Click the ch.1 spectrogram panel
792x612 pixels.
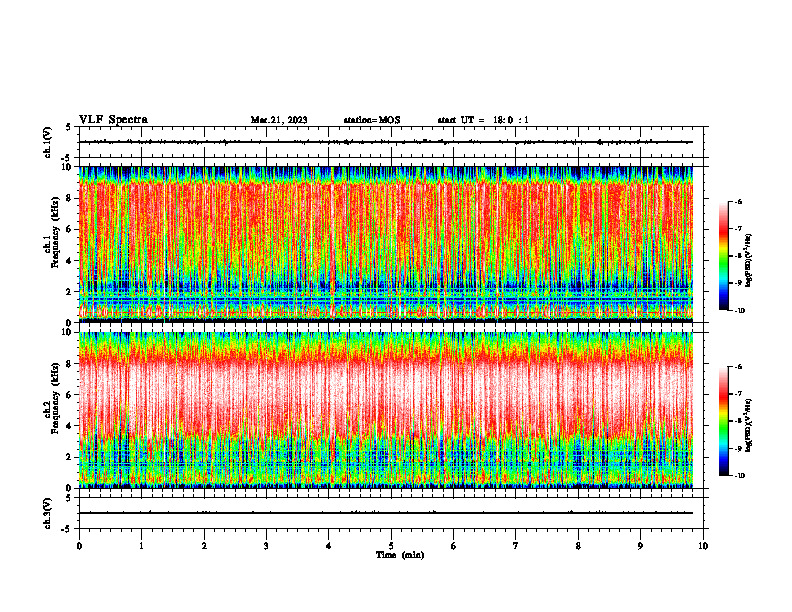[386, 244]
